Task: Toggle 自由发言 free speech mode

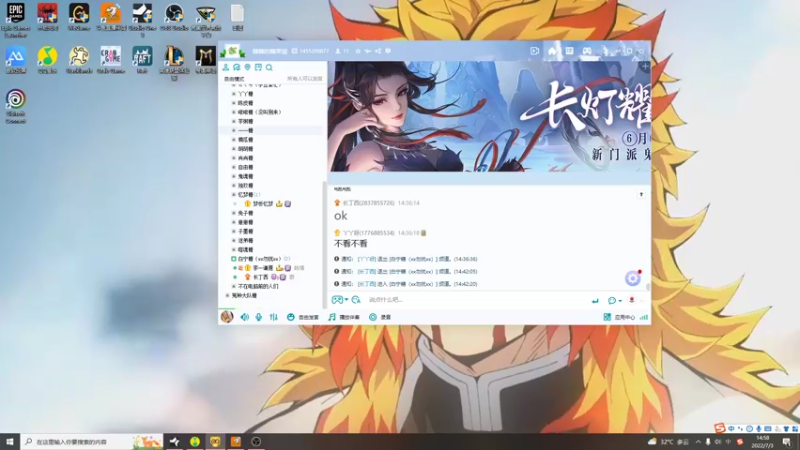Action: coord(303,317)
